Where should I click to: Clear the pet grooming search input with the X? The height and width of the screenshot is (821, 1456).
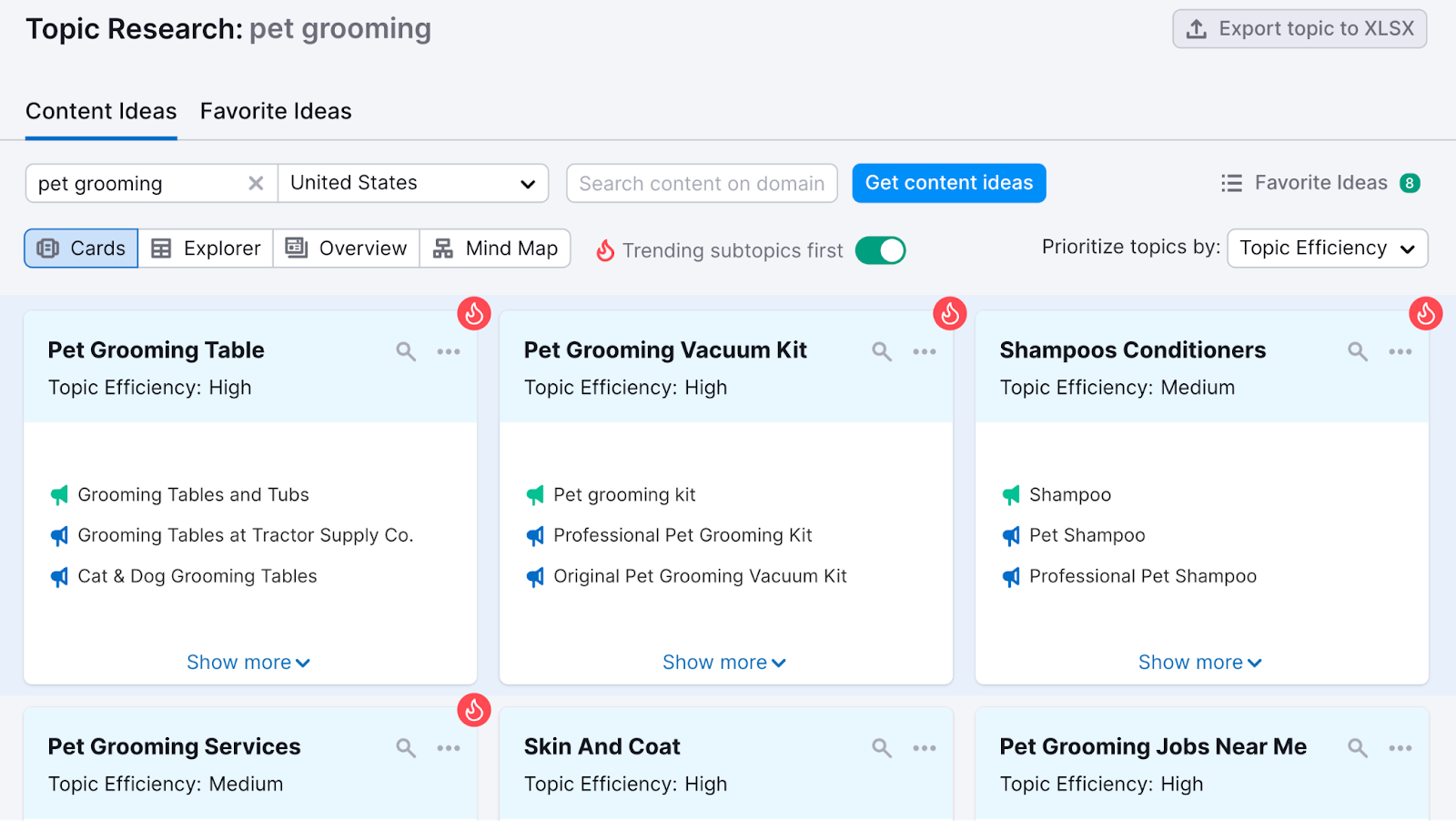[x=256, y=183]
